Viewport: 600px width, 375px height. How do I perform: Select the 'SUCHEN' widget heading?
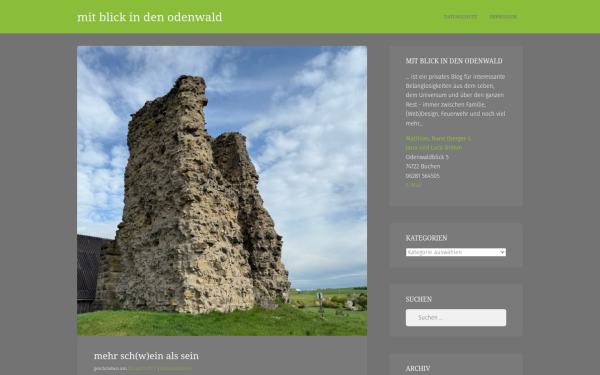[419, 299]
